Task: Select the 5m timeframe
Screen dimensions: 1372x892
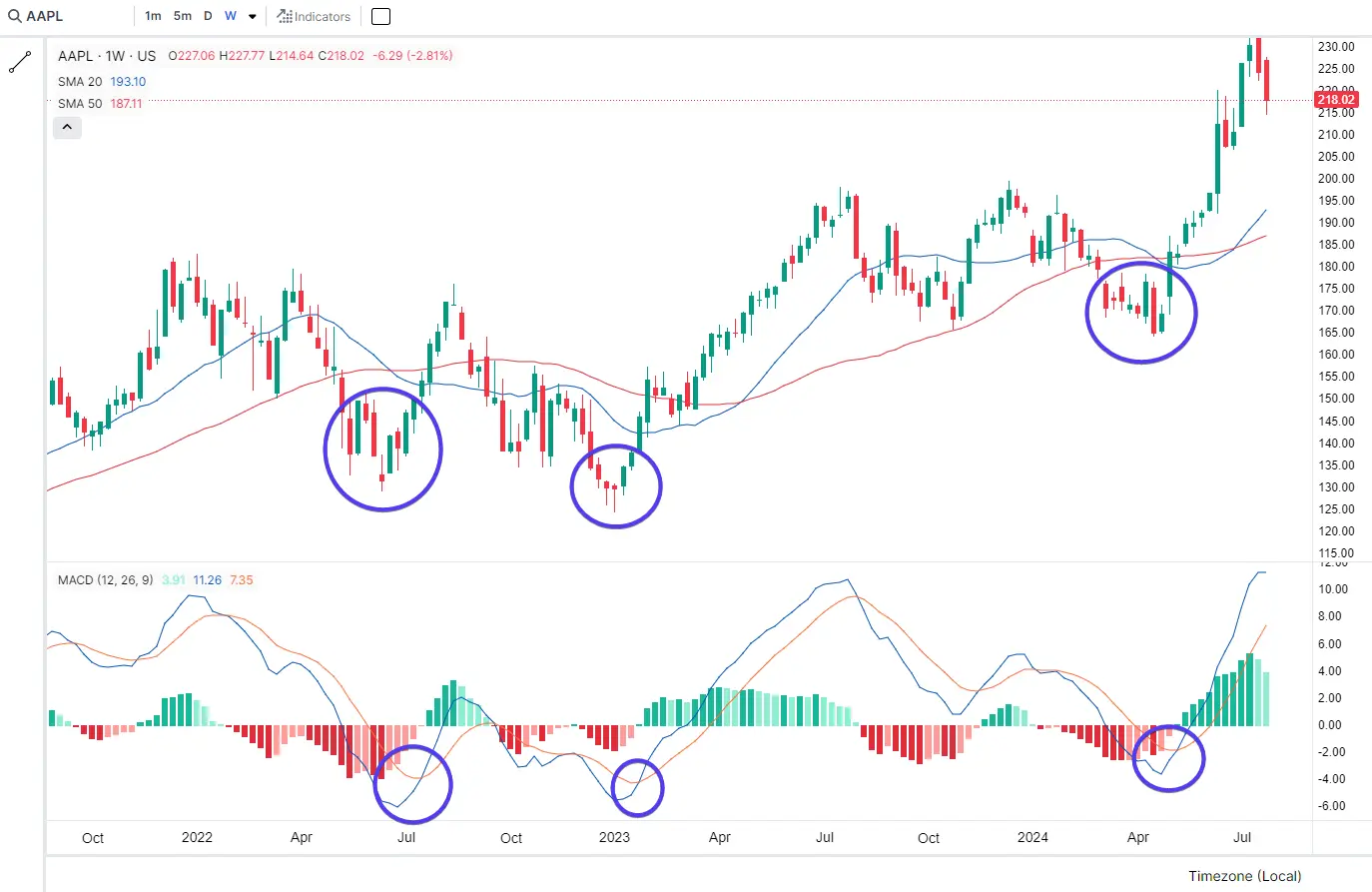Action: [x=183, y=16]
